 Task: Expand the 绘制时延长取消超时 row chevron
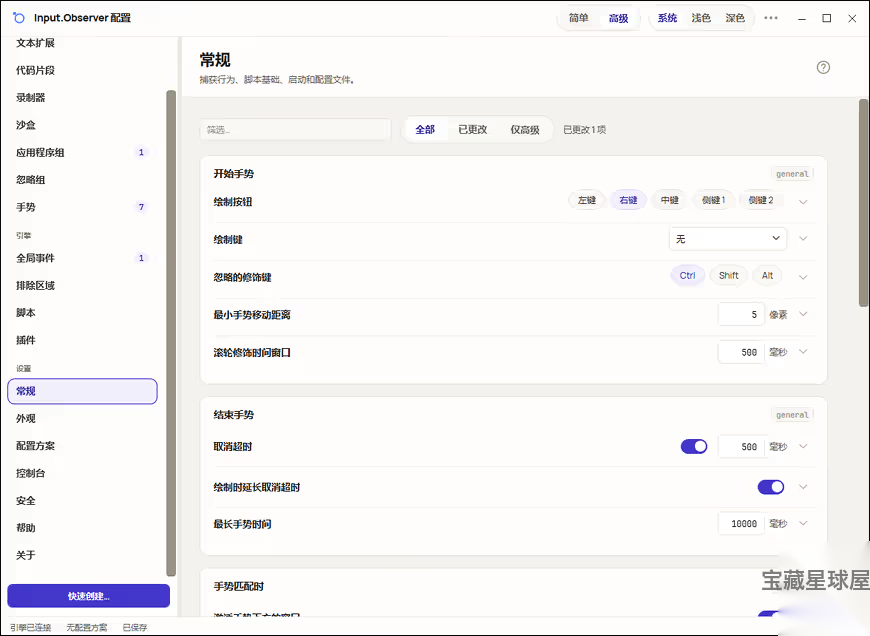[x=803, y=487]
